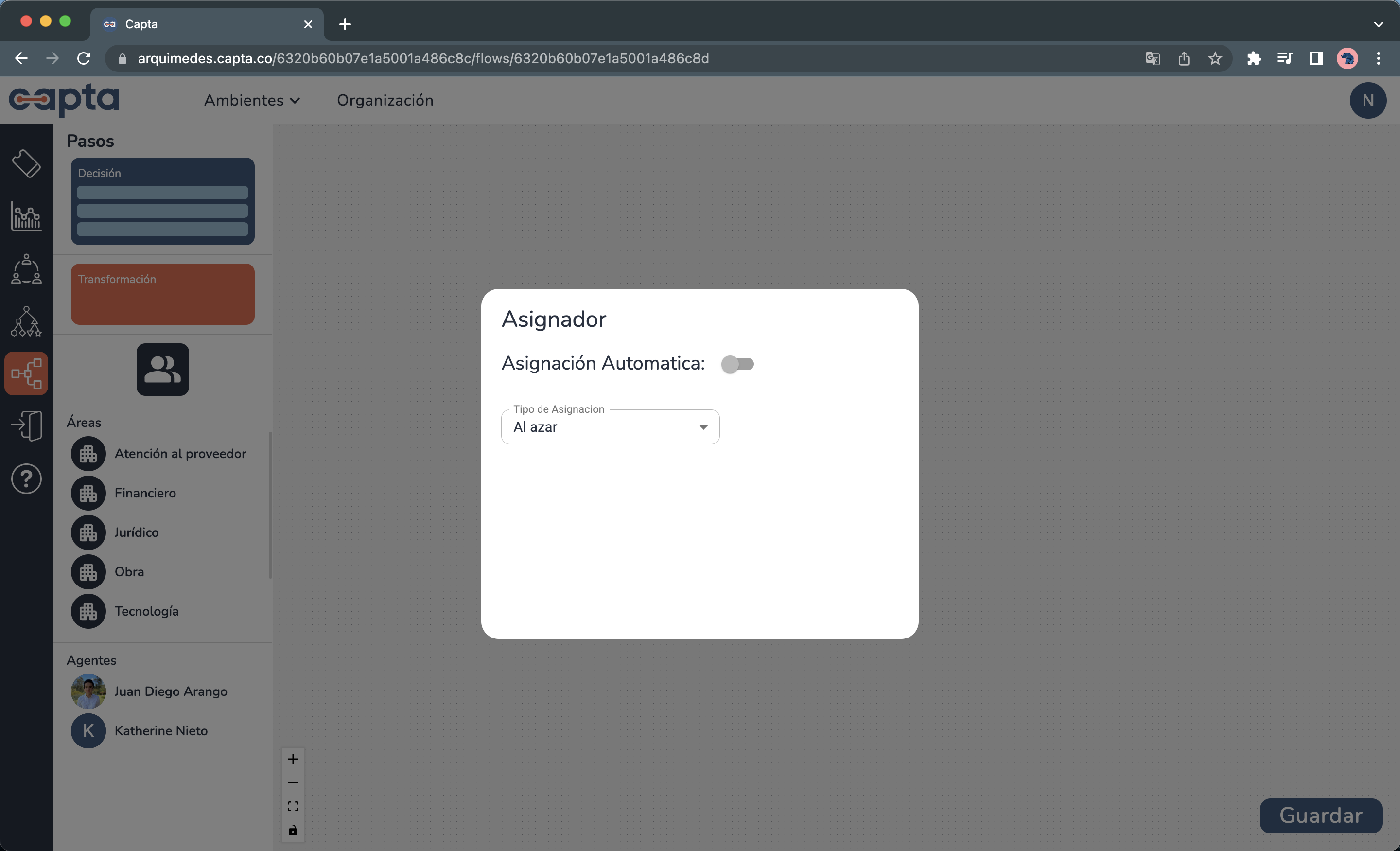Click the fit-to-view canvas control

tap(293, 805)
